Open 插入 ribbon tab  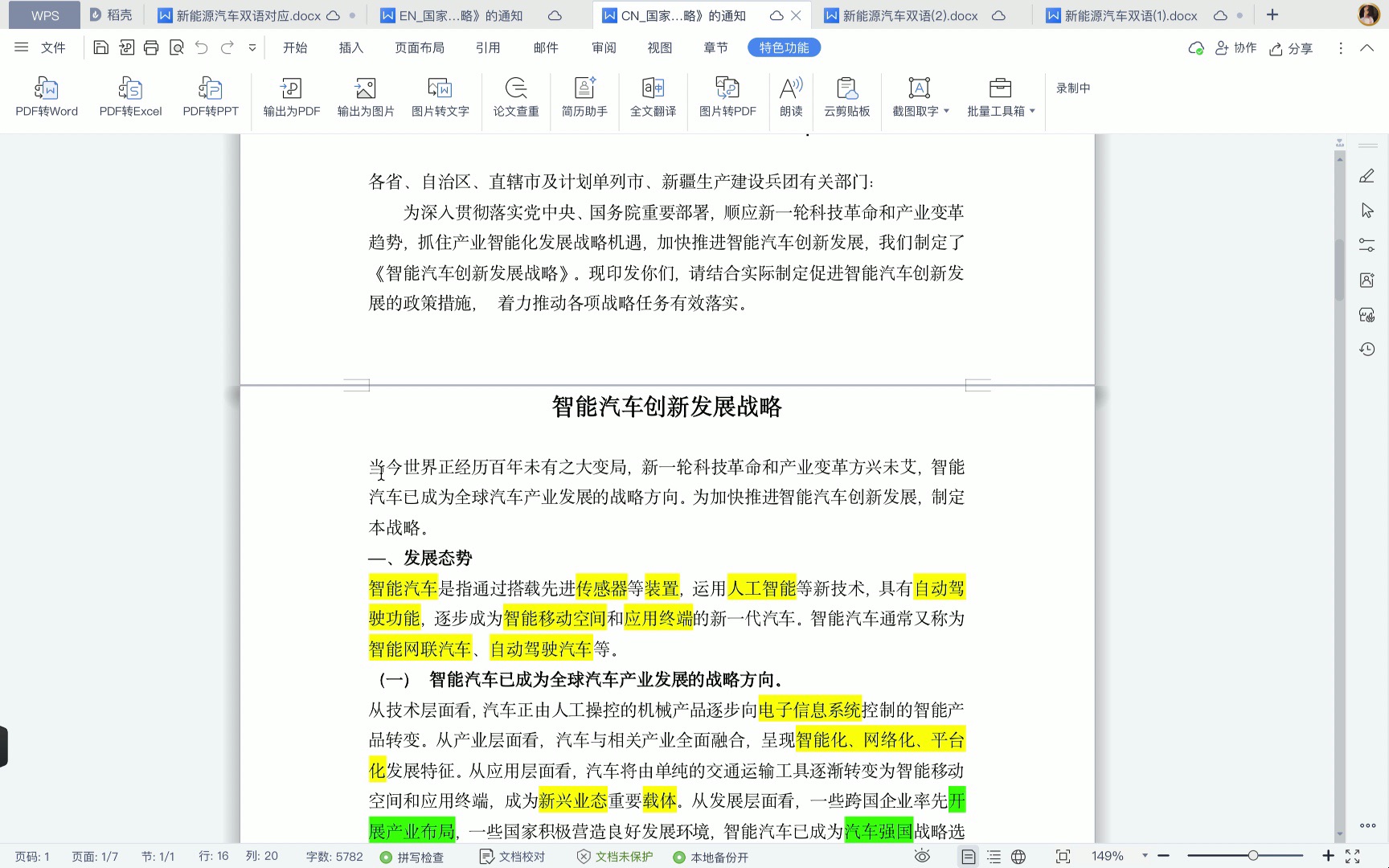click(x=351, y=47)
